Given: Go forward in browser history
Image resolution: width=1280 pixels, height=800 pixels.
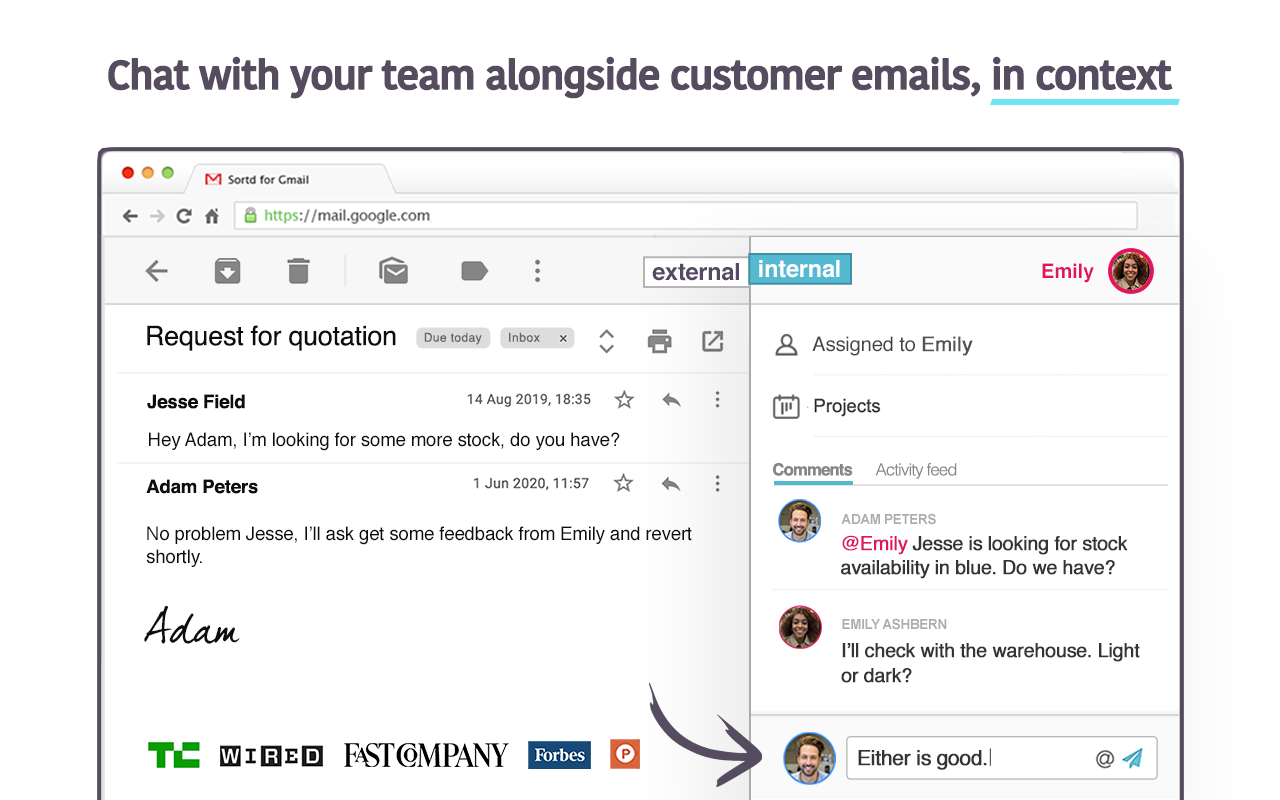Looking at the screenshot, I should (x=157, y=216).
